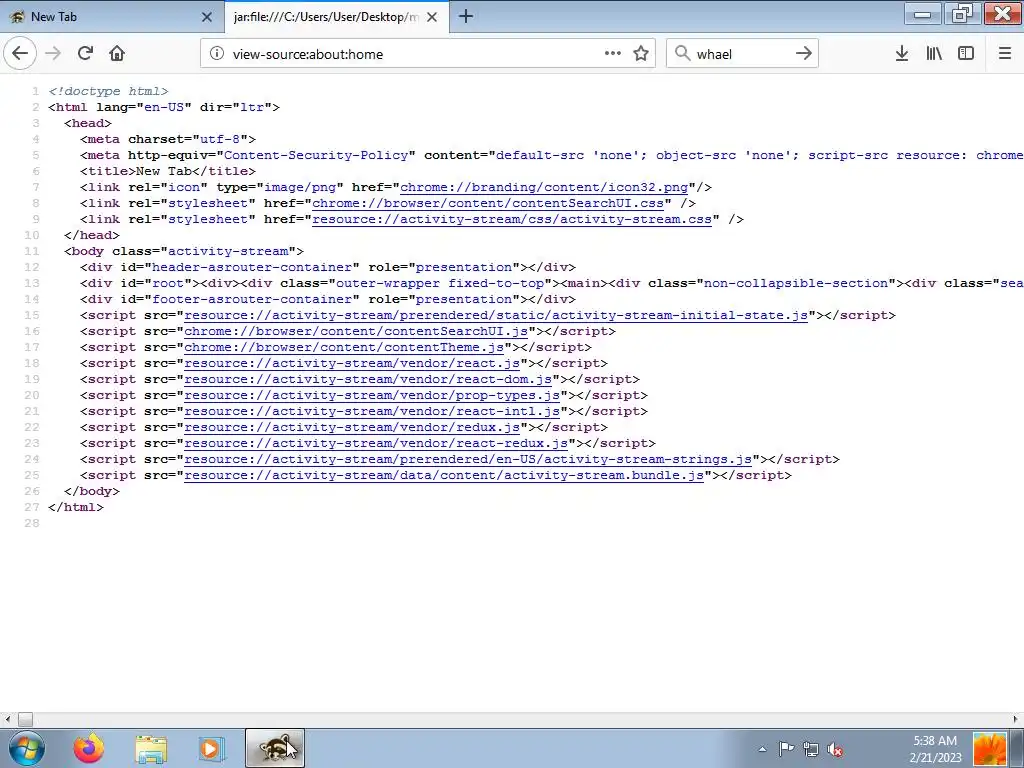1024x768 pixels.
Task: Open Windows Explorer from the taskbar
Action: click(151, 748)
